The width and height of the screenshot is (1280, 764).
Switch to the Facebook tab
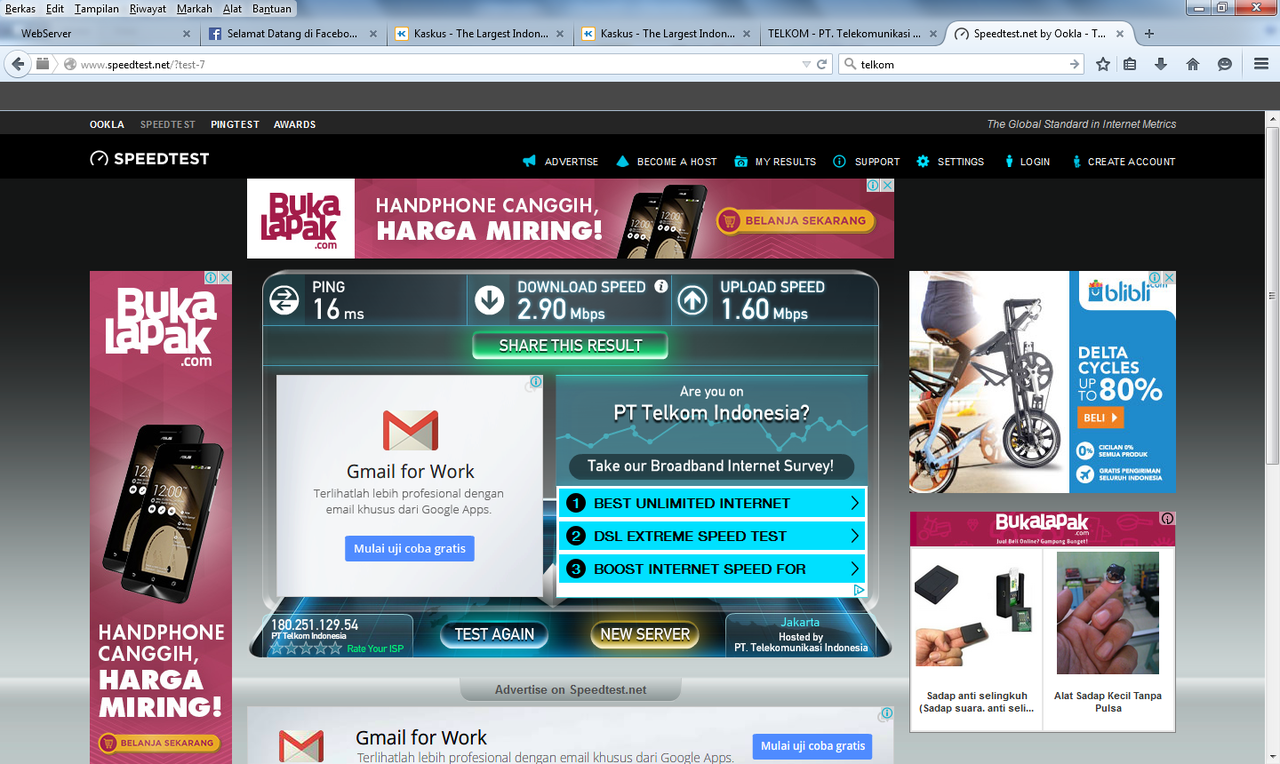291,33
